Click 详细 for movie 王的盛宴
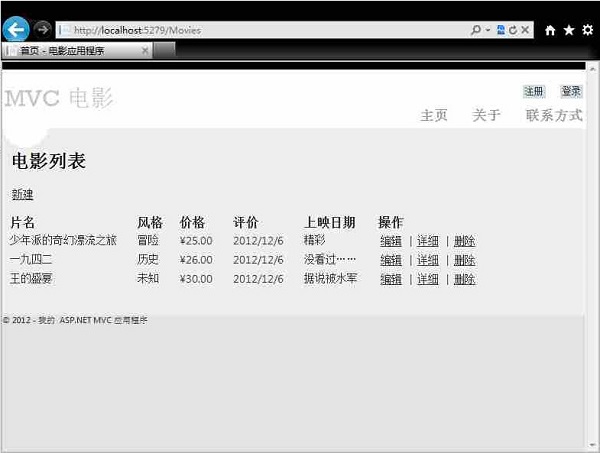The height and width of the screenshot is (453, 600). [x=427, y=279]
